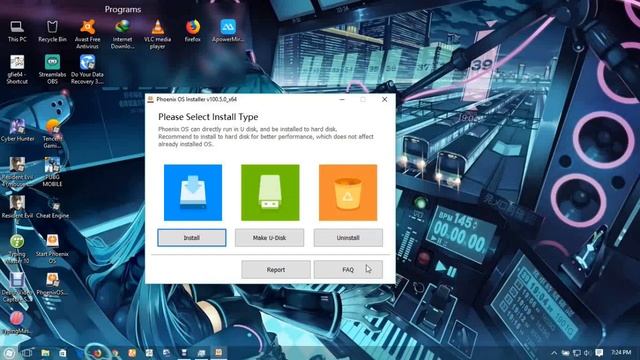Click the Programs desktop group label

123,9
